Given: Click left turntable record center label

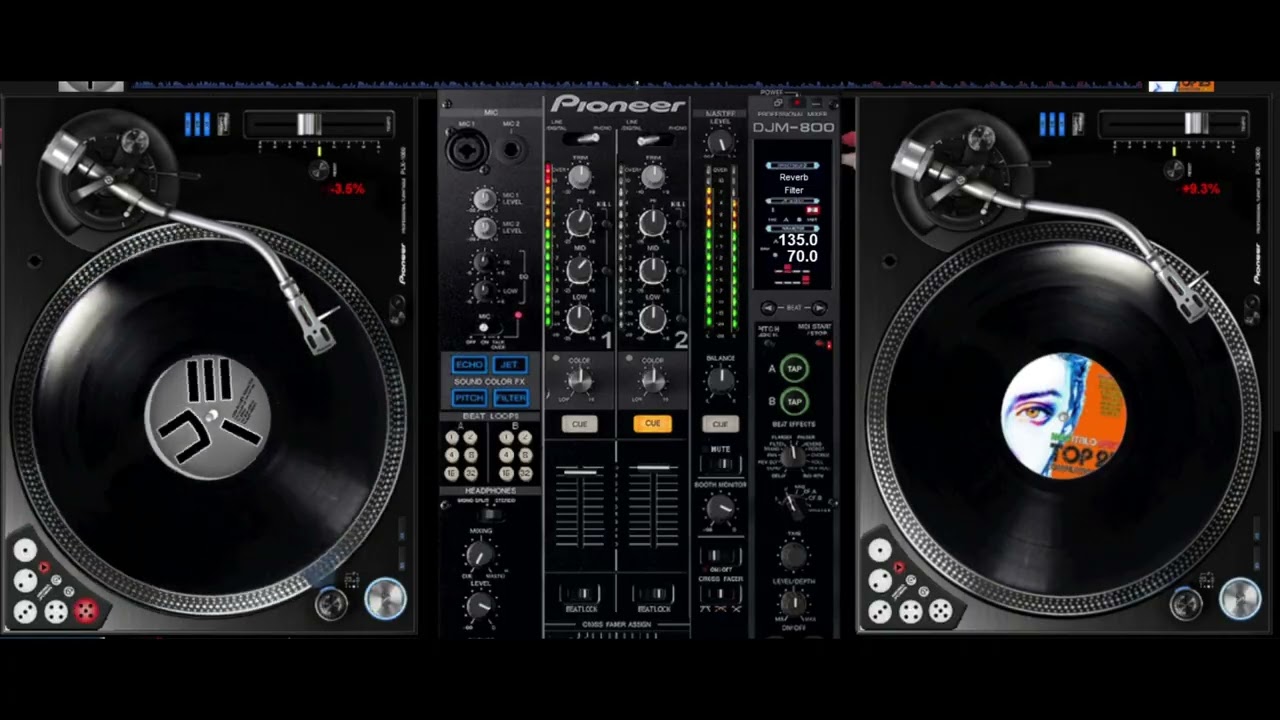Looking at the screenshot, I should pos(208,417).
